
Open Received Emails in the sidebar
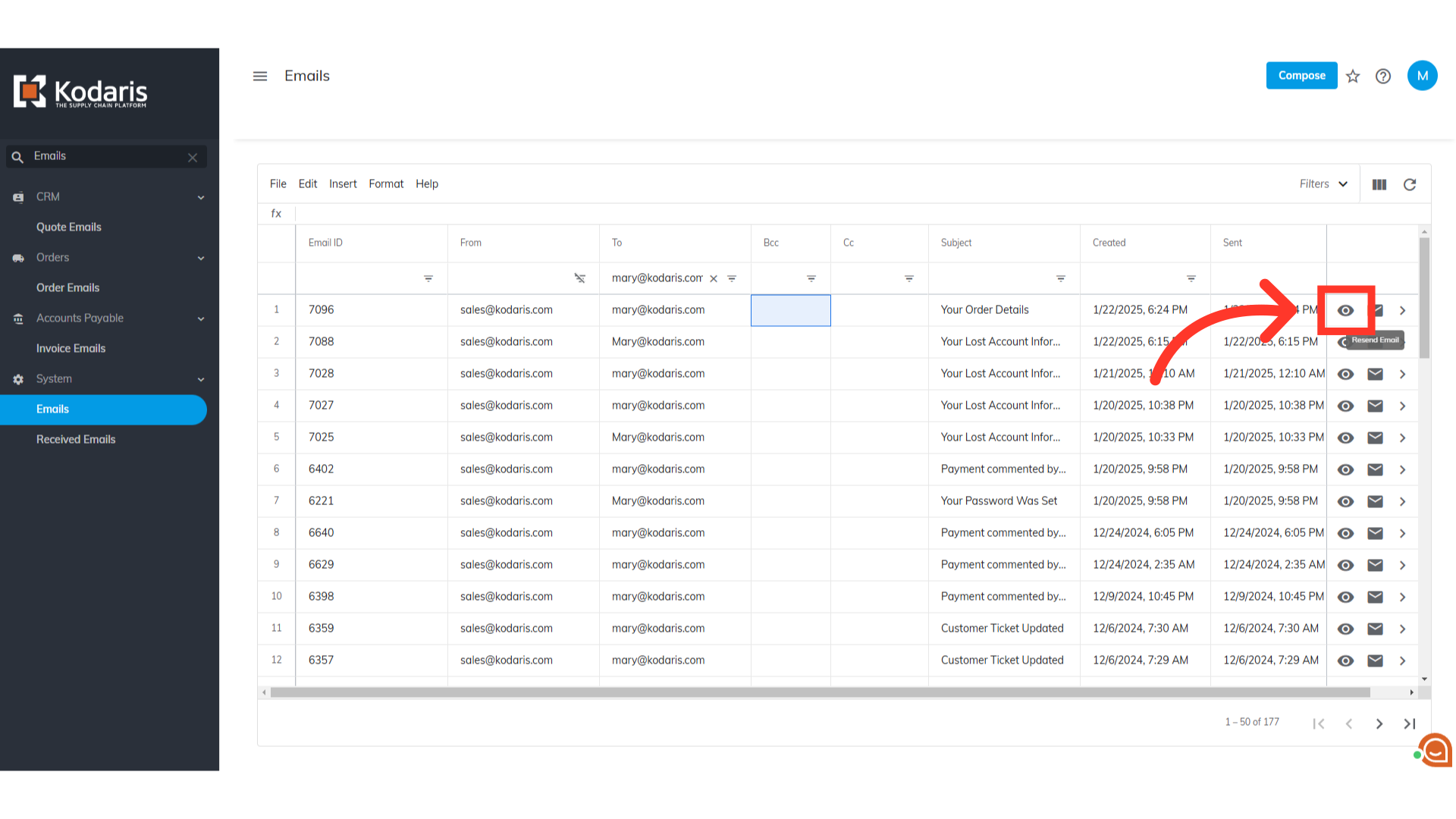pyautogui.click(x=76, y=440)
